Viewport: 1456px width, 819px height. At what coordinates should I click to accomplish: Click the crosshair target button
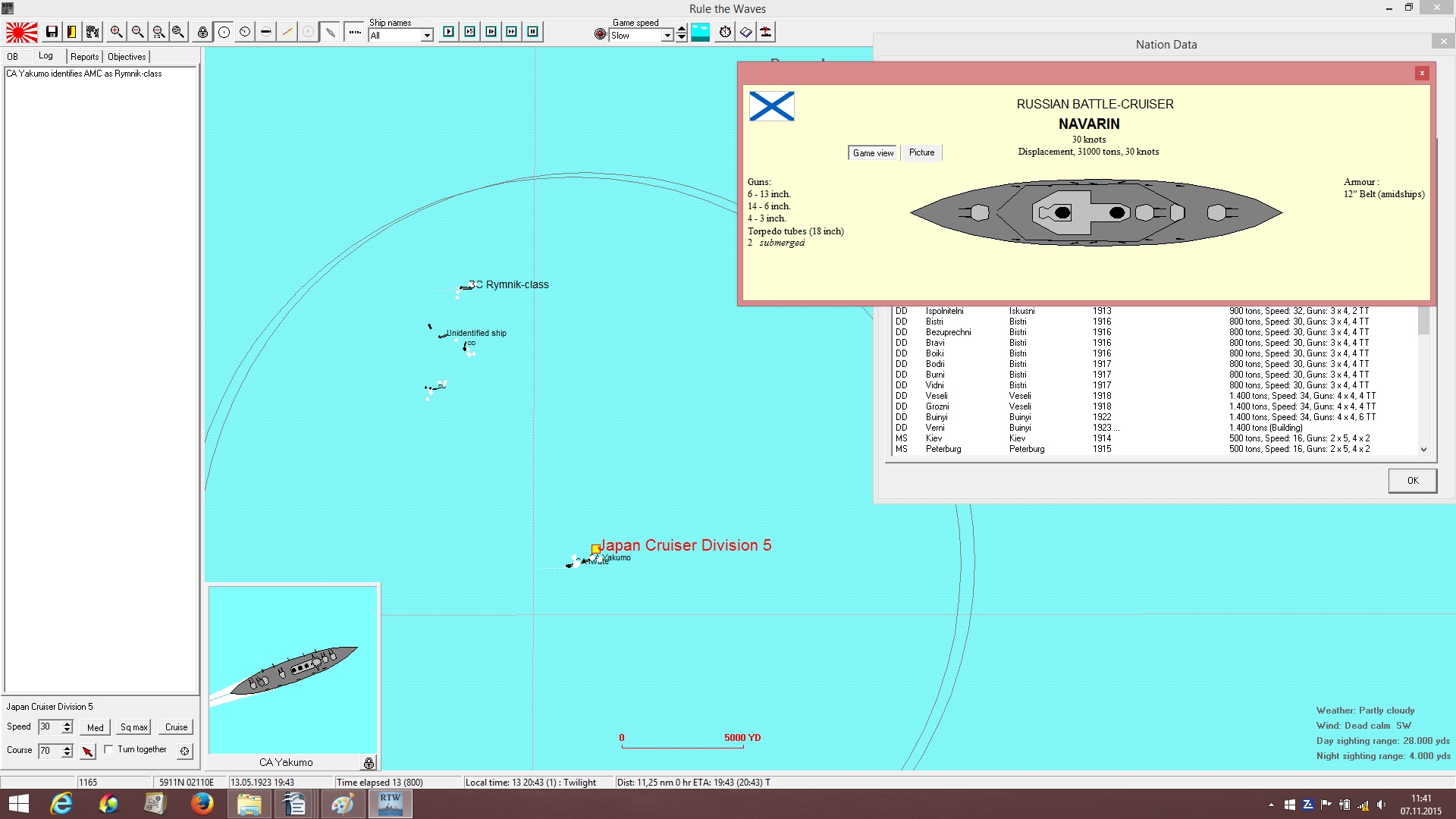pyautogui.click(x=184, y=751)
